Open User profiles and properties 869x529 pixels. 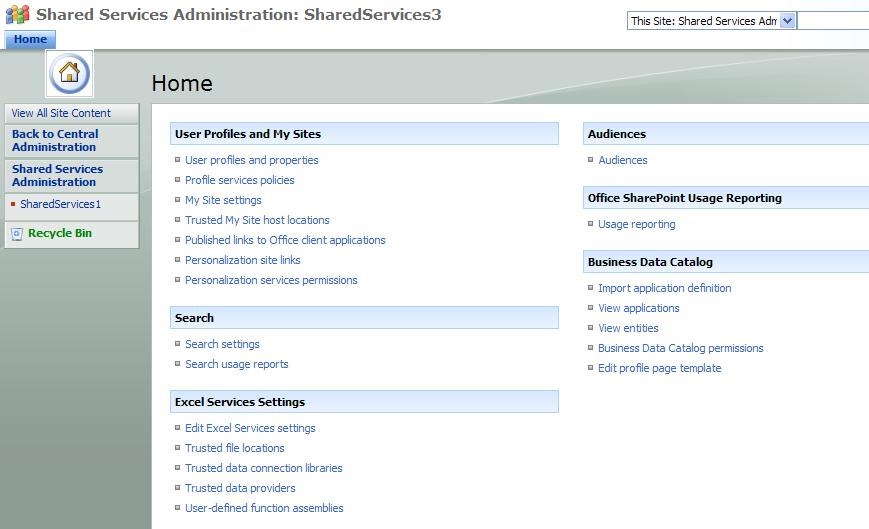[252, 160]
